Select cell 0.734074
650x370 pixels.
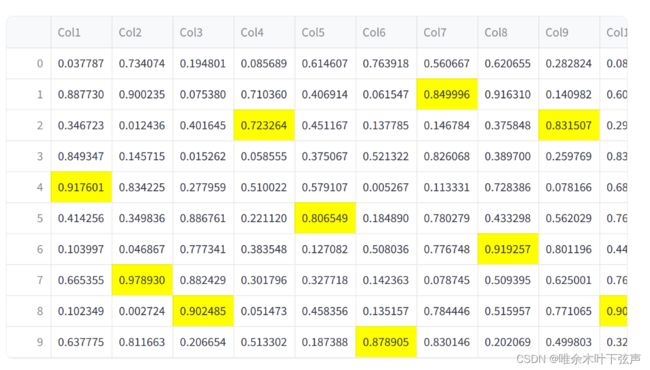pos(142,63)
